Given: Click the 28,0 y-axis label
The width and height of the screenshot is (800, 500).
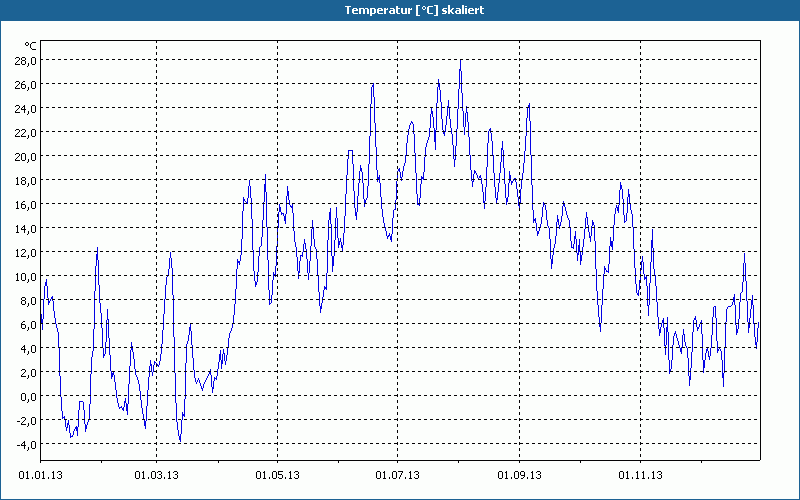Looking at the screenshot, I should click(x=25, y=61).
